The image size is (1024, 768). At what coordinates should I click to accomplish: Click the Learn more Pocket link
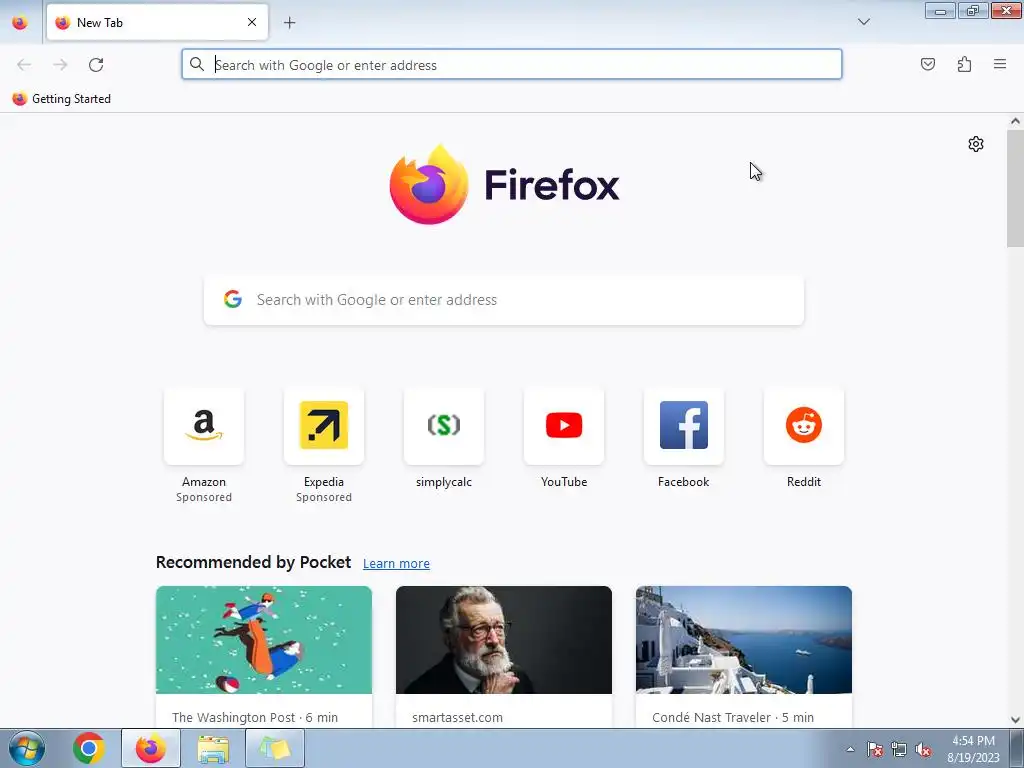coord(396,563)
